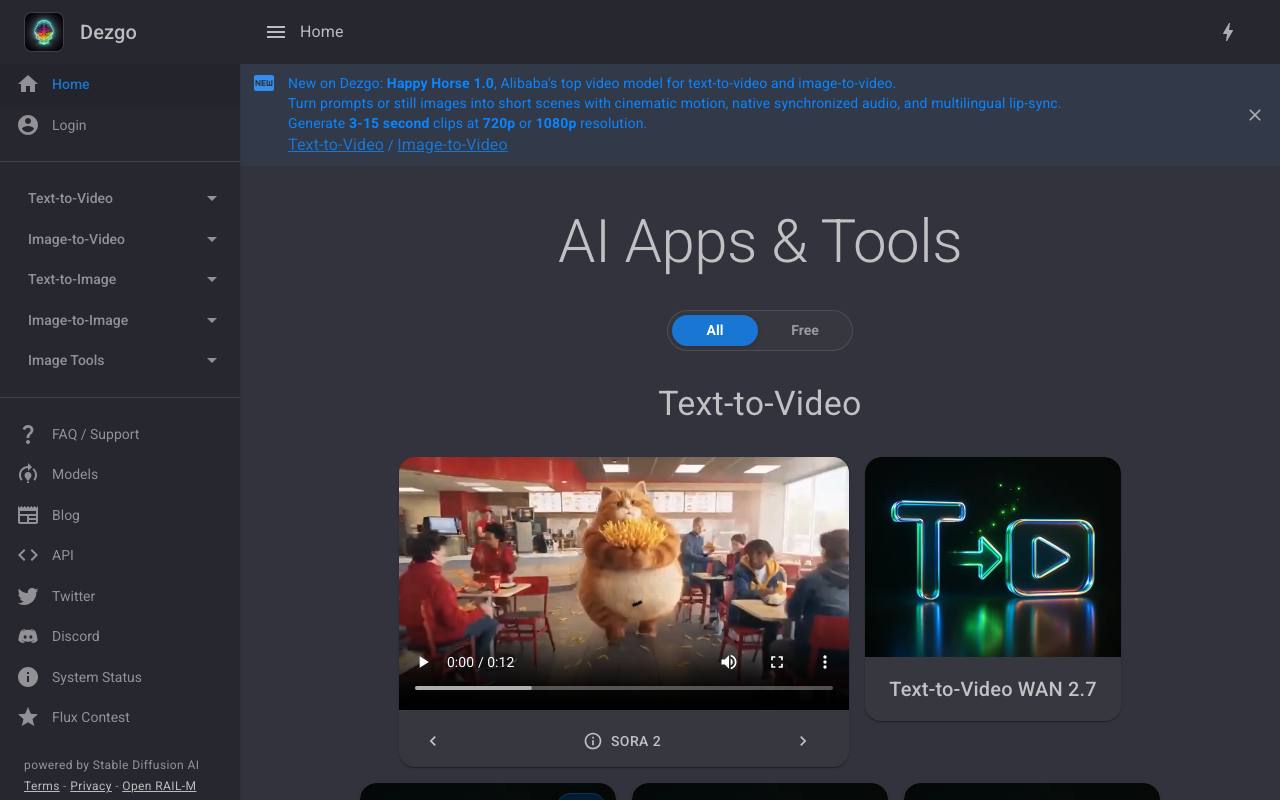Click the Dezgo brand name

(108, 32)
